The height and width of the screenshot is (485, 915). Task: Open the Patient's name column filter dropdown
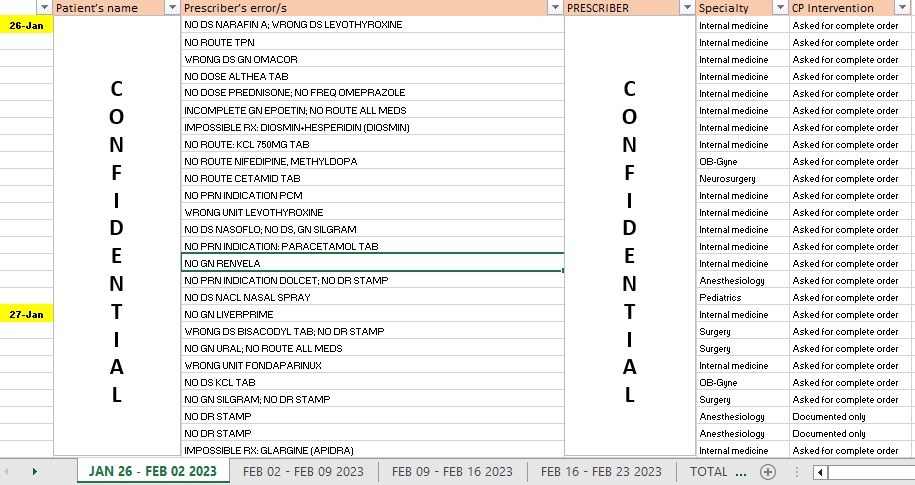click(172, 8)
